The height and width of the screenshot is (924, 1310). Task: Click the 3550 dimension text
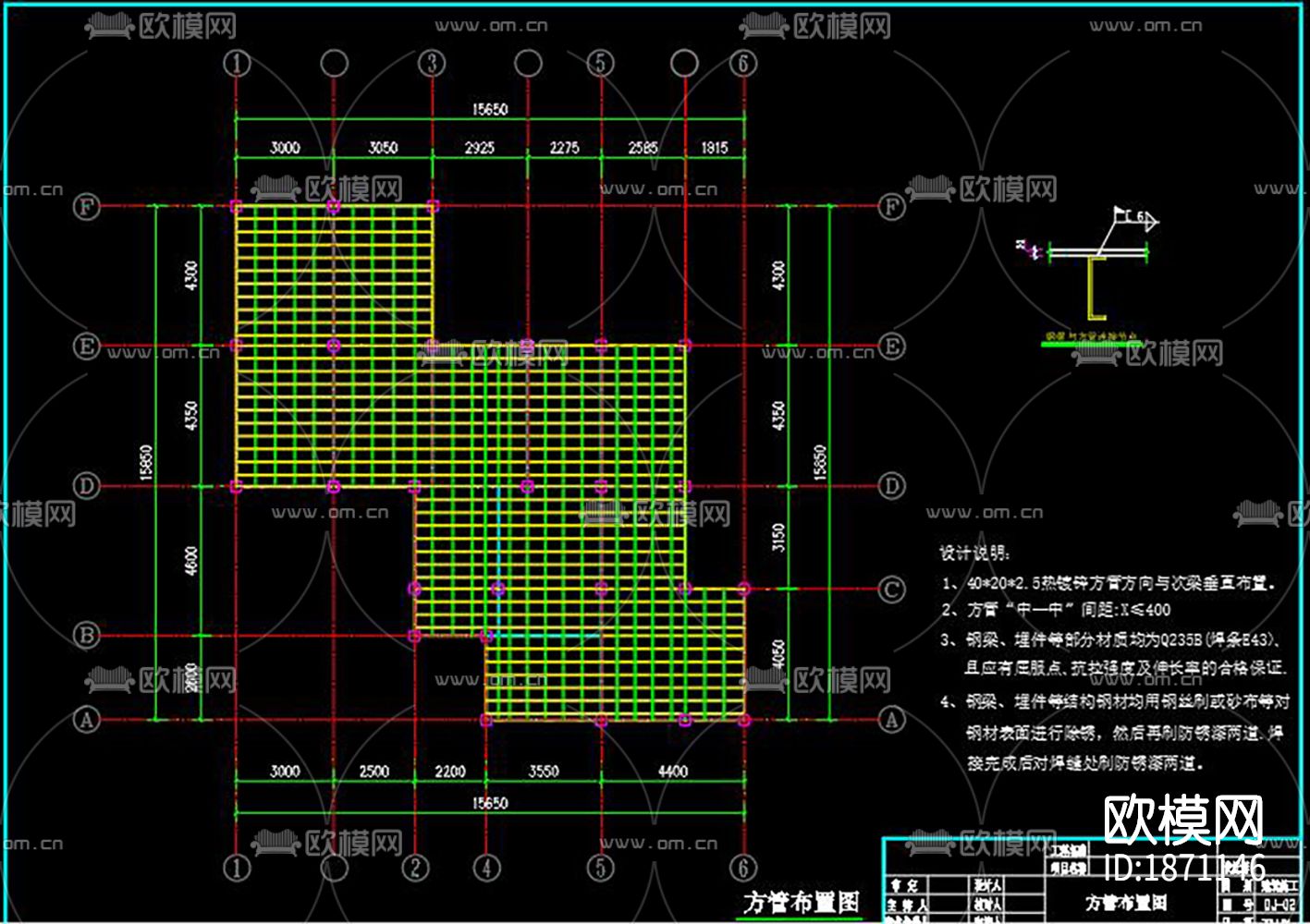click(x=543, y=771)
